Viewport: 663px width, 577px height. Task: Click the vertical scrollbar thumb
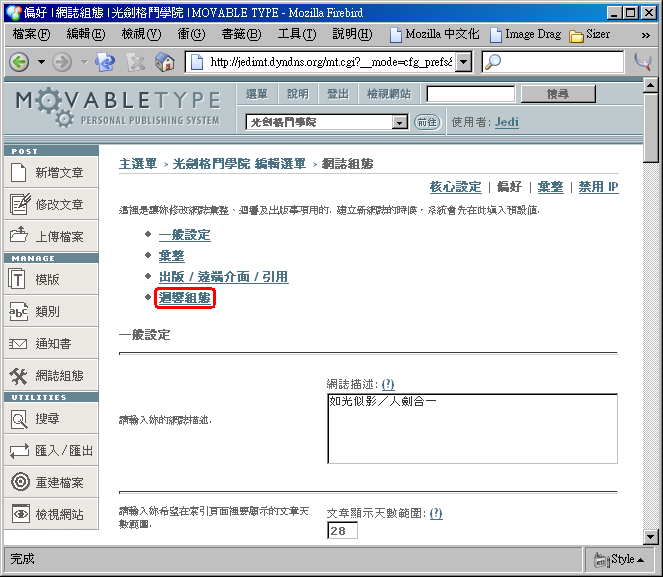[x=650, y=128]
